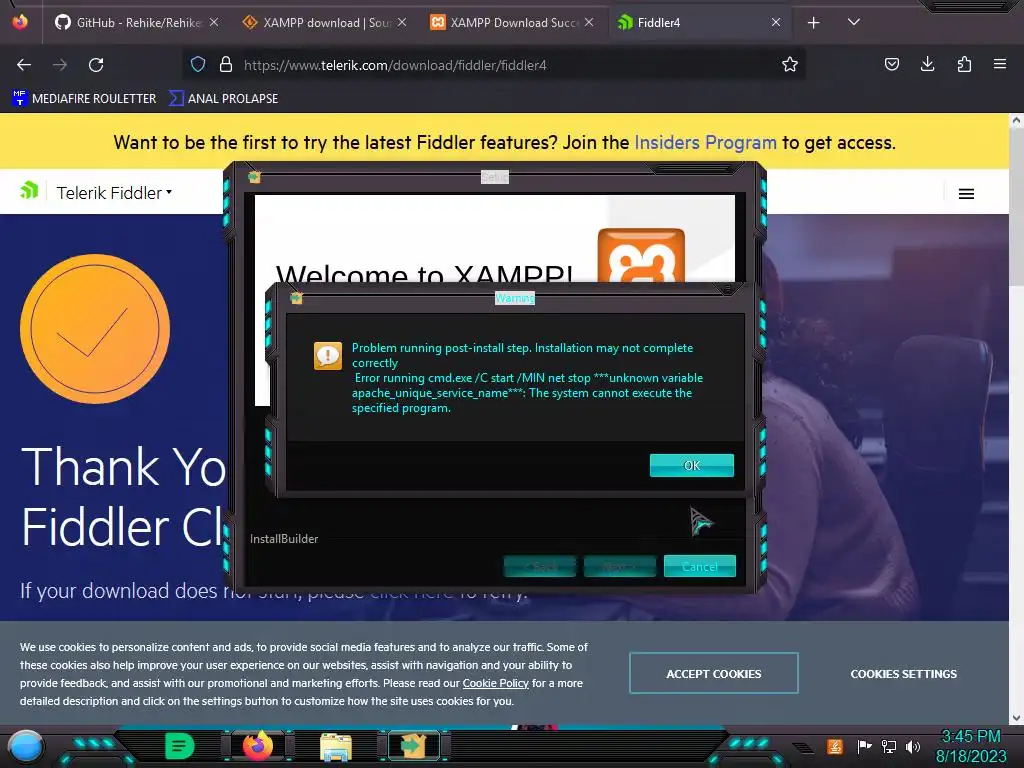Click the page scrollbar up arrow
This screenshot has height=768, width=1024.
click(x=1016, y=120)
